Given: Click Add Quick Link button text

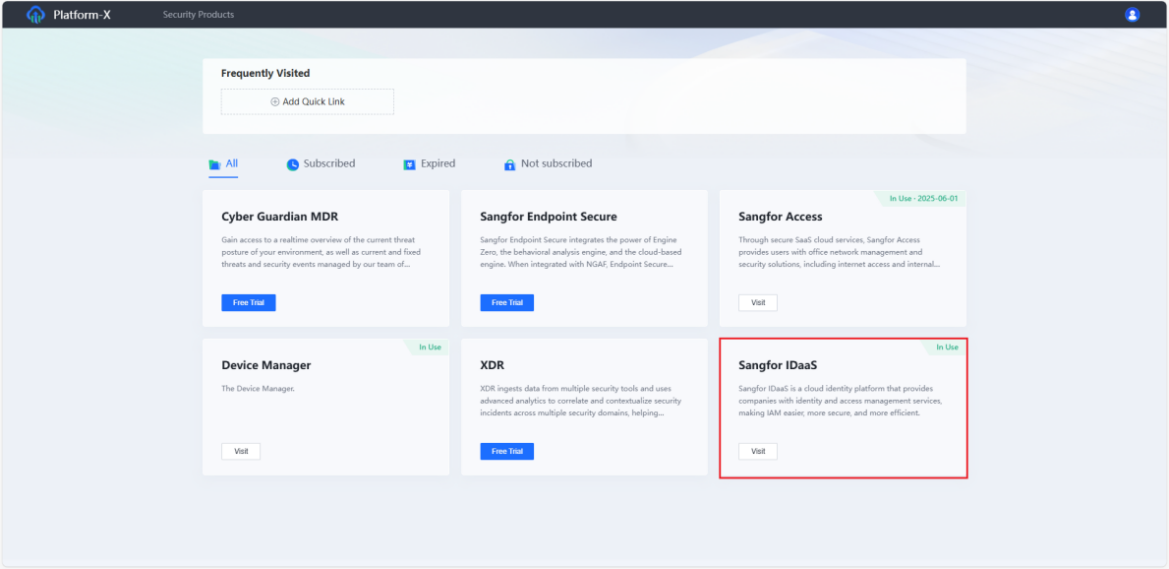Looking at the screenshot, I should pyautogui.click(x=313, y=101).
